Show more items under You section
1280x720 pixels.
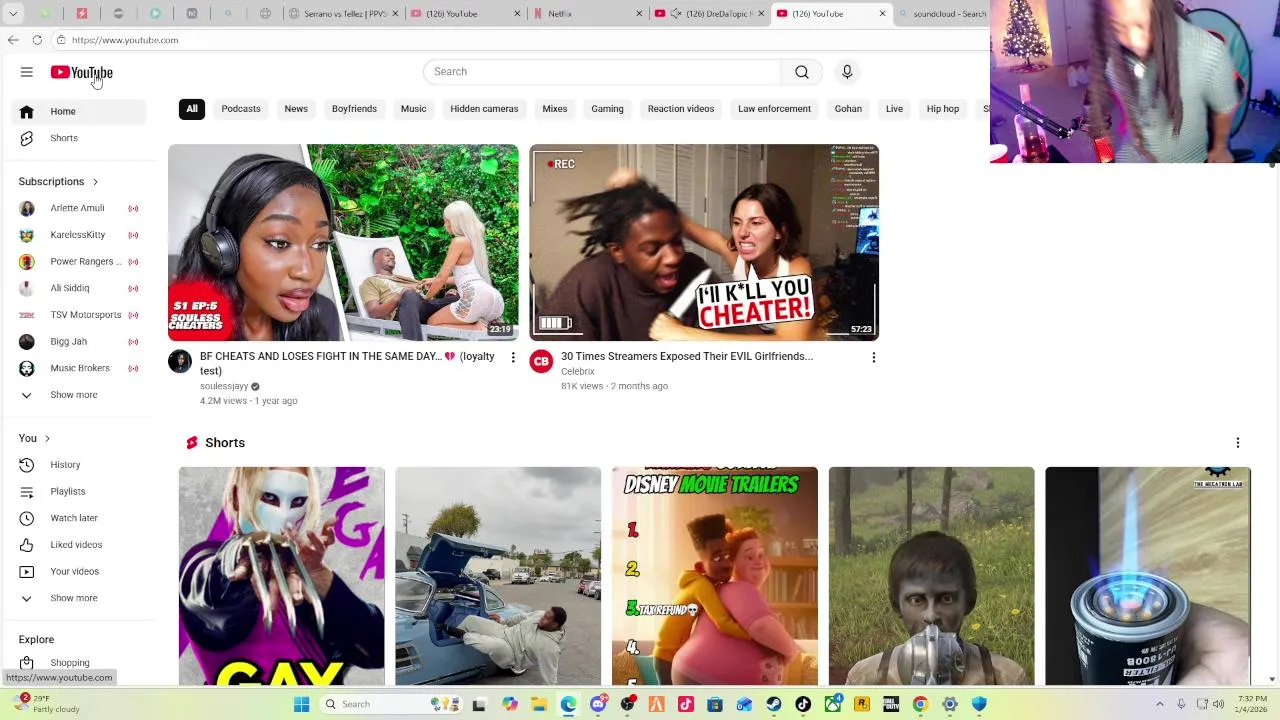[79, 598]
